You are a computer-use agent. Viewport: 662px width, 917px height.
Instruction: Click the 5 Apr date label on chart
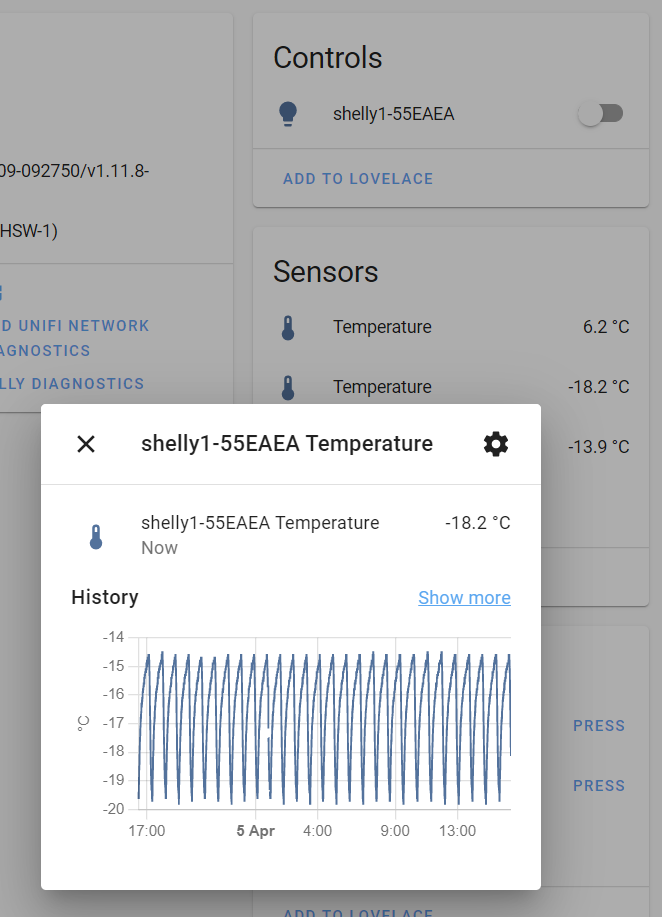[x=256, y=831]
